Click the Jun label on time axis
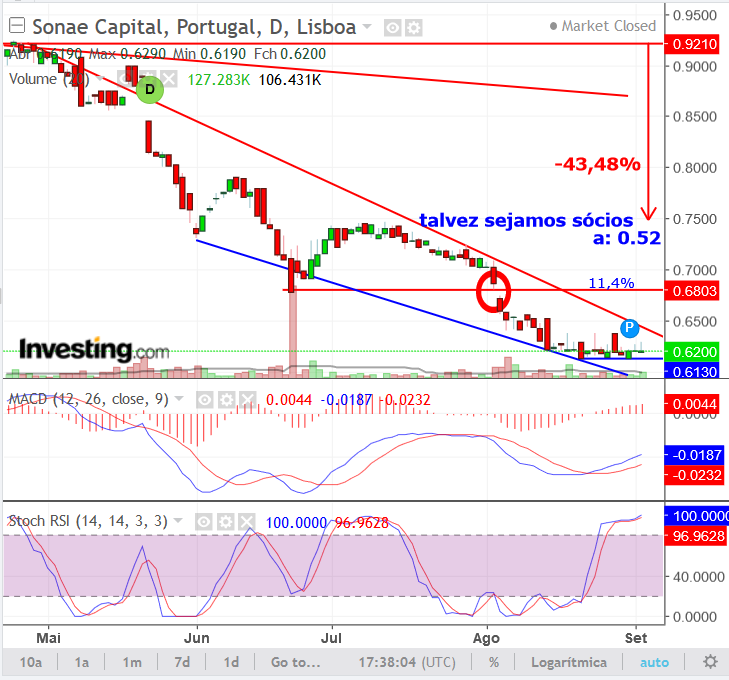The width and height of the screenshot is (729, 680). point(196,638)
